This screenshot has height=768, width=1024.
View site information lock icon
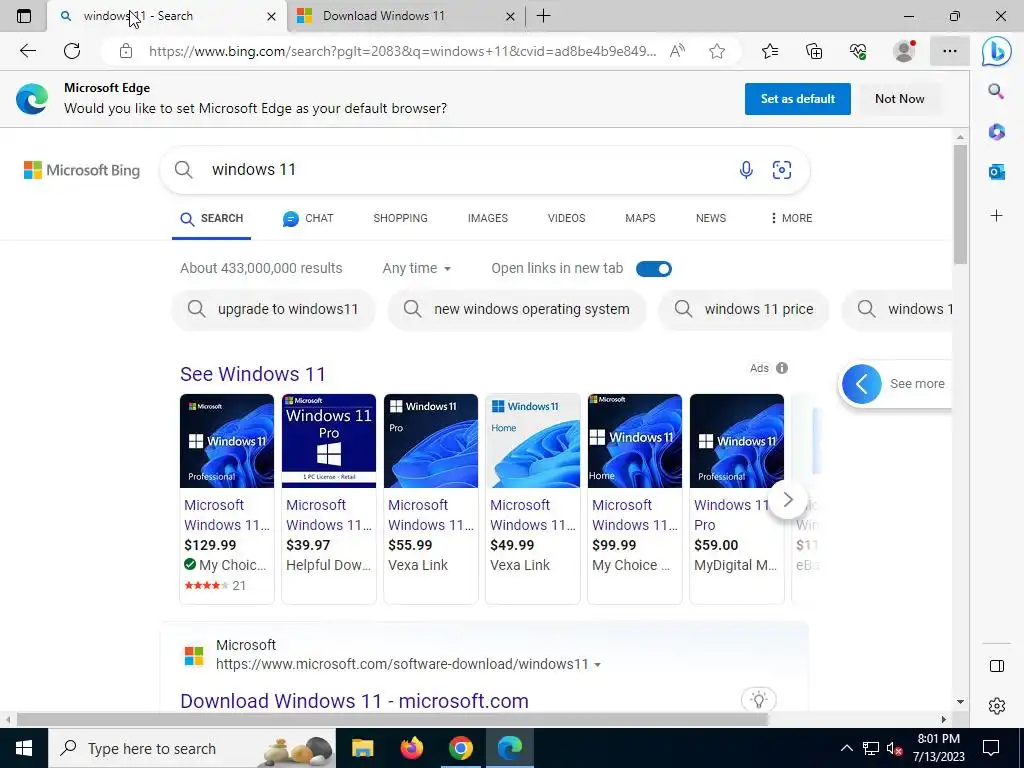tap(126, 51)
